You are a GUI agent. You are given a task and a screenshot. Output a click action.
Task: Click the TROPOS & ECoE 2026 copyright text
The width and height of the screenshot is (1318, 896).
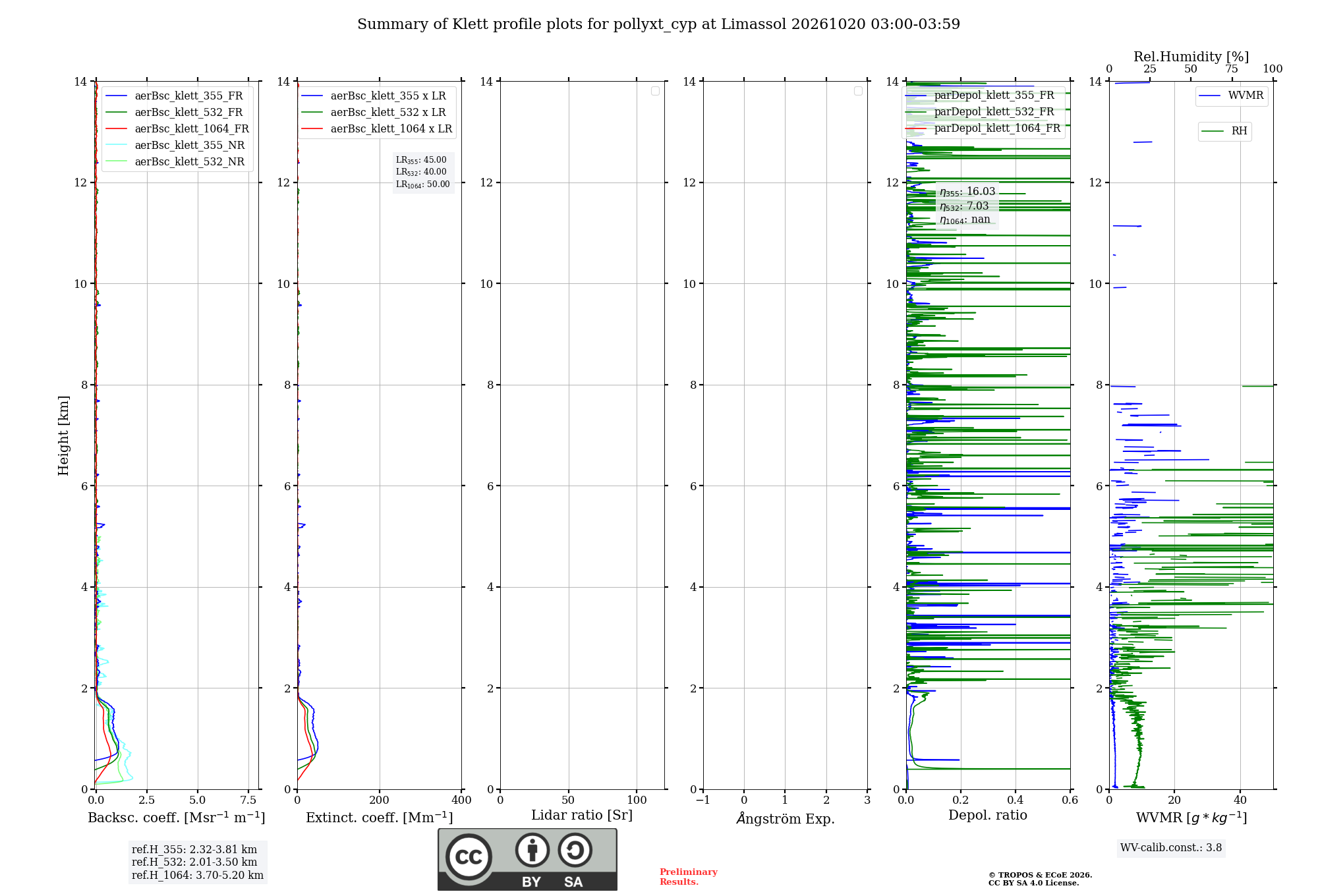click(x=1040, y=875)
